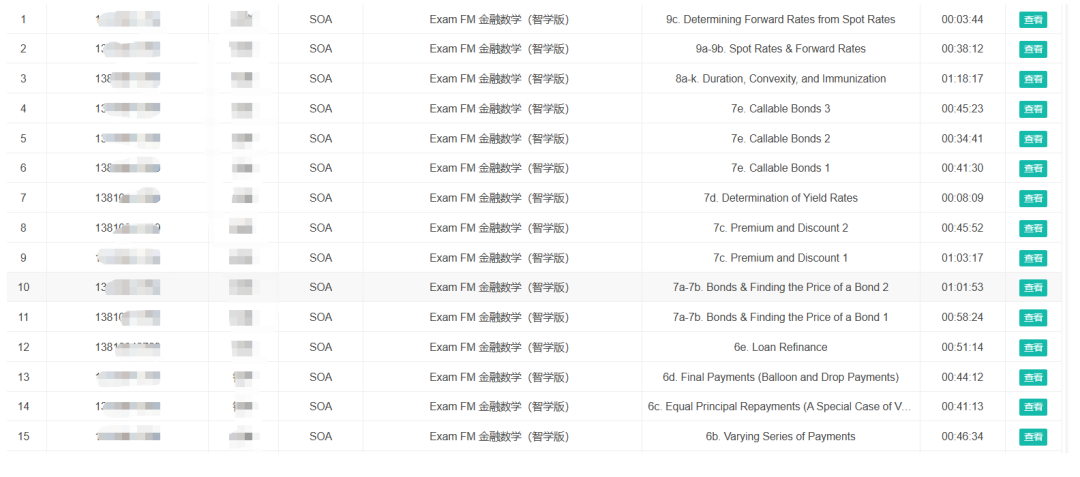
Task: Open 查看 for Callable Bonds 1
Action: tap(1033, 168)
